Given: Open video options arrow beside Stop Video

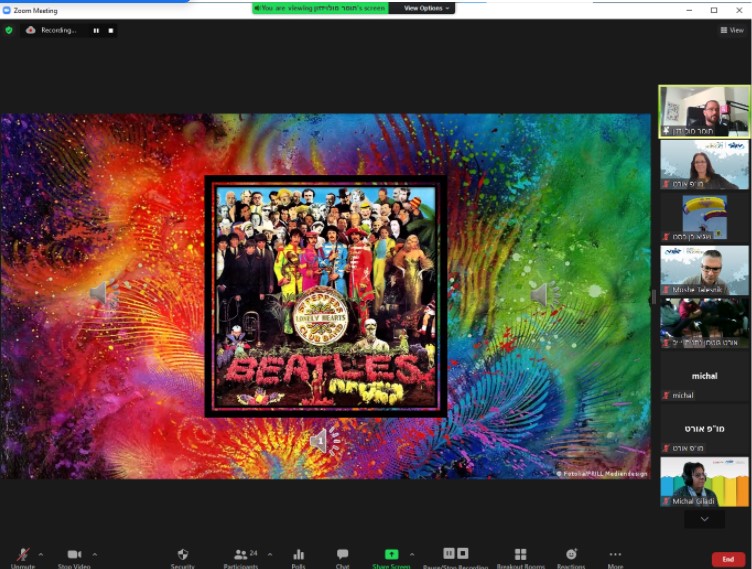Looking at the screenshot, I should [x=95, y=555].
